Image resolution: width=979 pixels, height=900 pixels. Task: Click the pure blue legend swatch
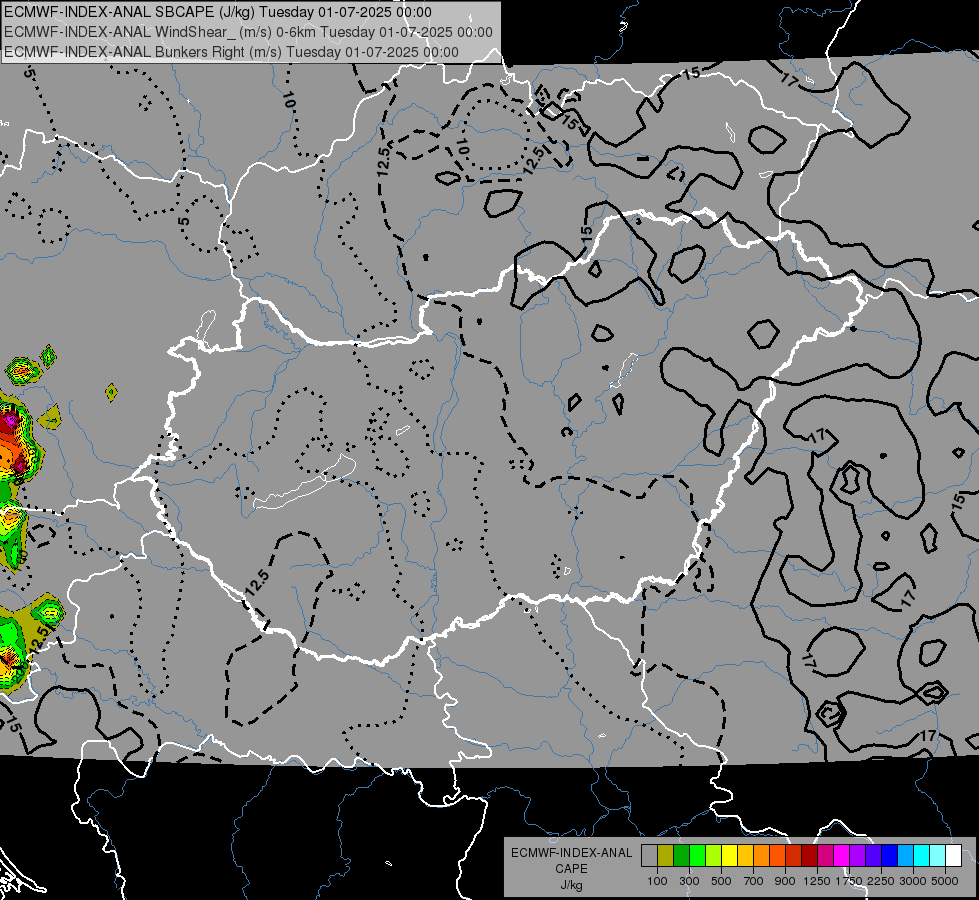coord(890,855)
